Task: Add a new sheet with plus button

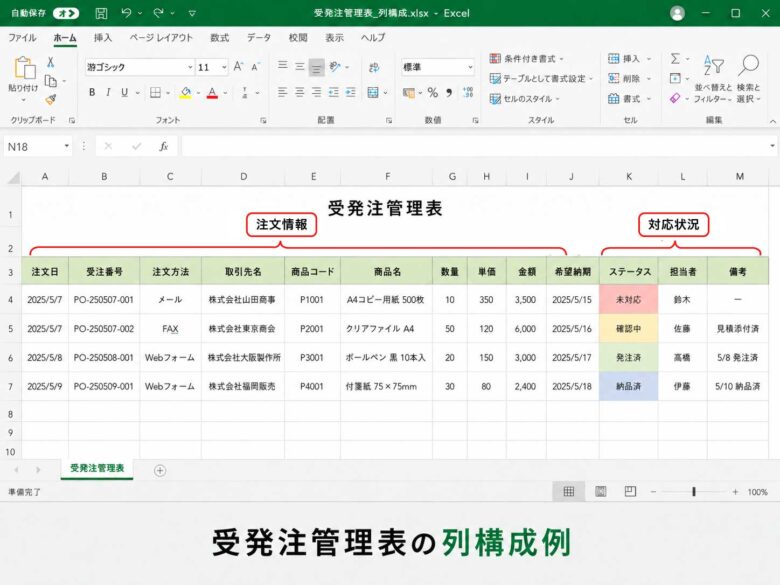Action: click(160, 470)
